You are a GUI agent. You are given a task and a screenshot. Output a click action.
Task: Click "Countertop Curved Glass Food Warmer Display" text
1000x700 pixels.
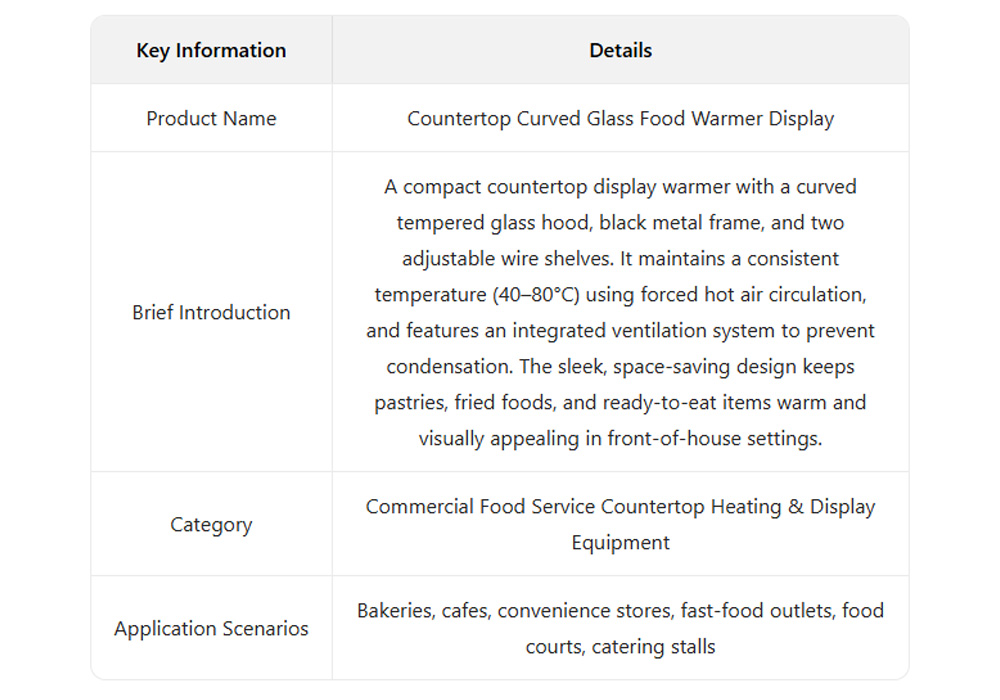[x=620, y=118]
